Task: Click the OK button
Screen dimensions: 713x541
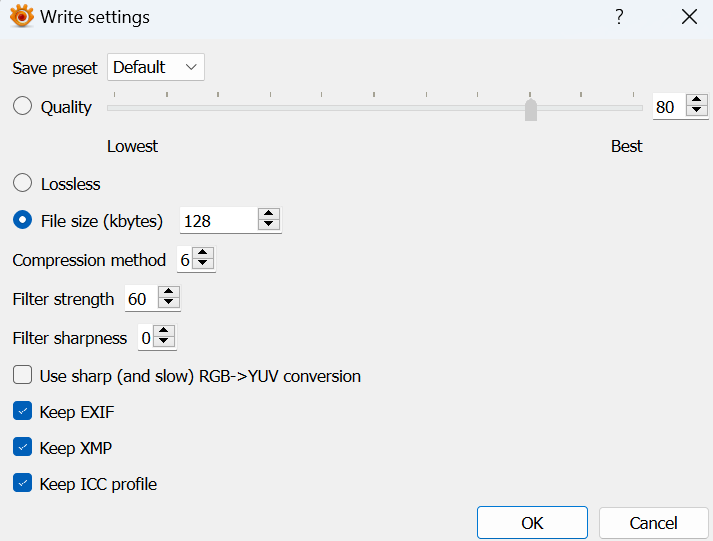Action: tap(532, 523)
